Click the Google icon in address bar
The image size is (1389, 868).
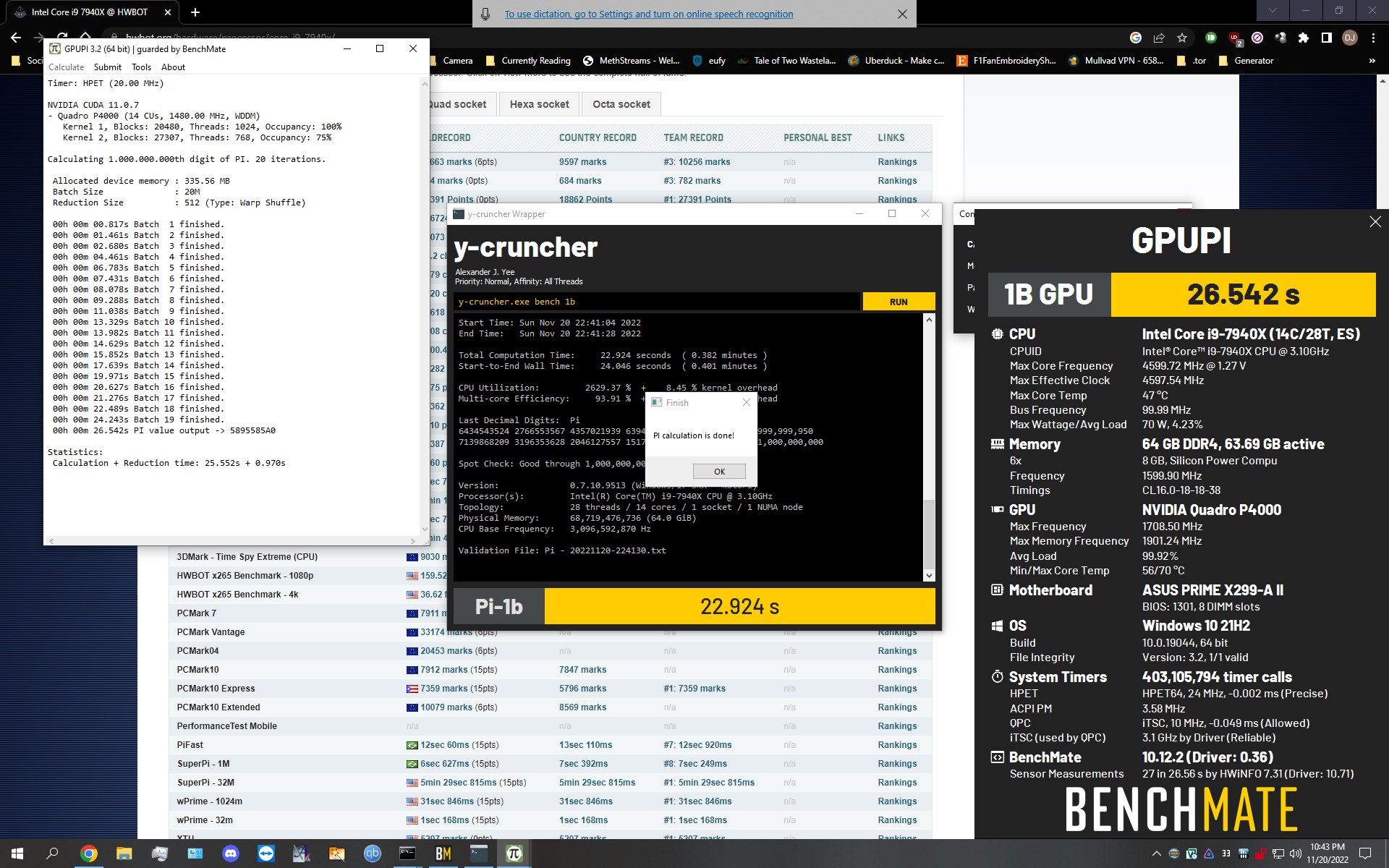(x=1136, y=38)
